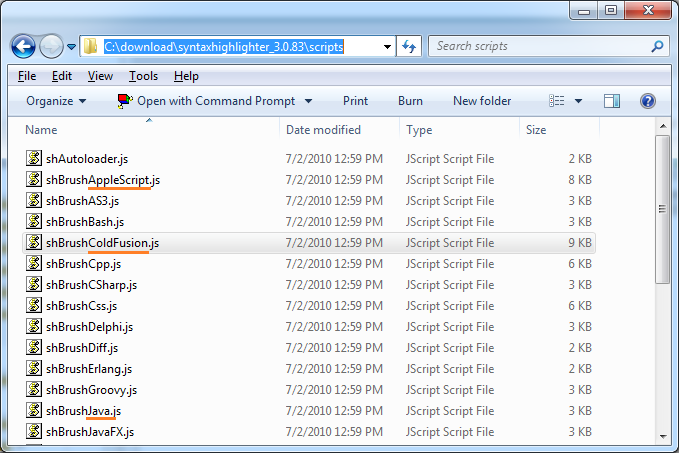Image resolution: width=679 pixels, height=453 pixels.
Task: Toggle the preview pane icon
Action: [612, 101]
